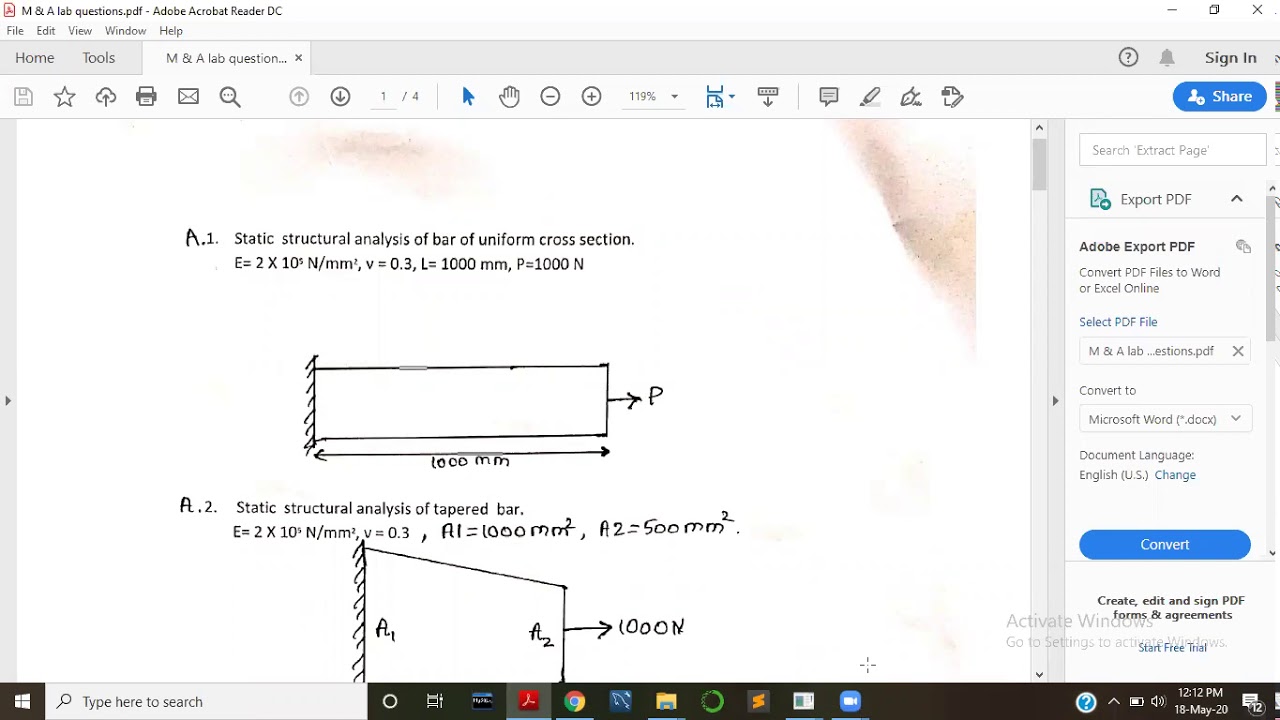The width and height of the screenshot is (1280, 720).
Task: Select the M & A lab question document tab
Action: pyautogui.click(x=226, y=58)
